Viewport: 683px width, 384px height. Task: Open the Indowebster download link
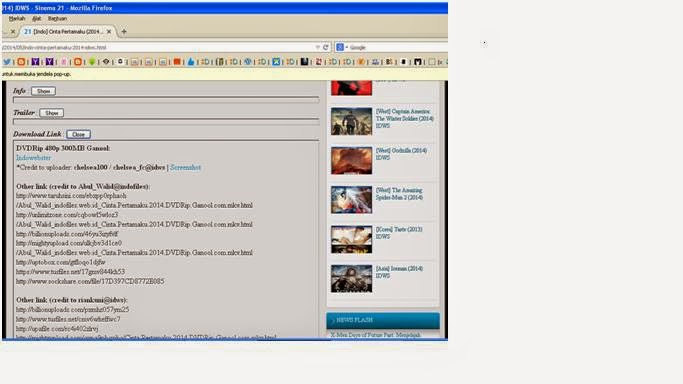coord(34,158)
